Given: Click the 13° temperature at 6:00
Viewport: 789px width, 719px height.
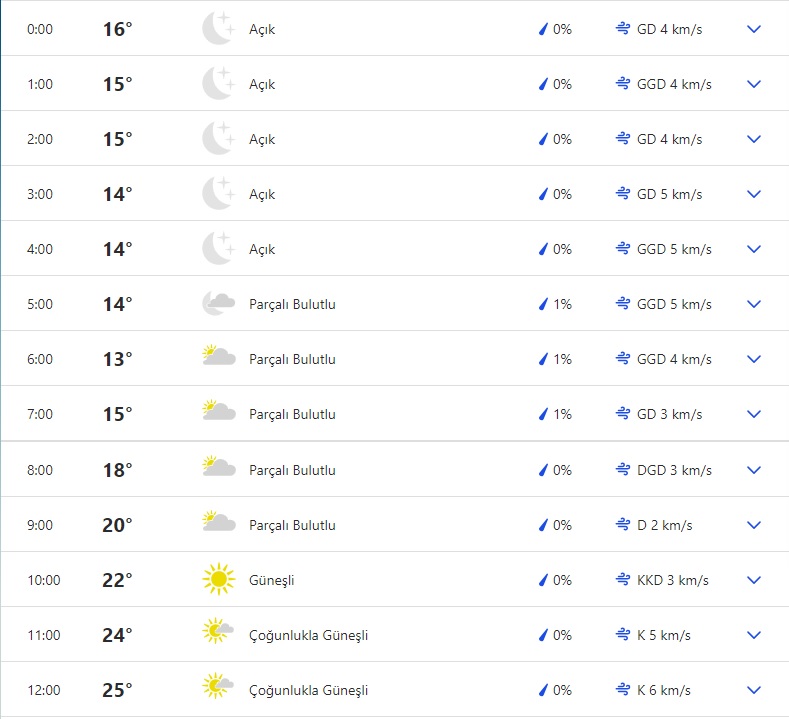Looking at the screenshot, I should 117,359.
